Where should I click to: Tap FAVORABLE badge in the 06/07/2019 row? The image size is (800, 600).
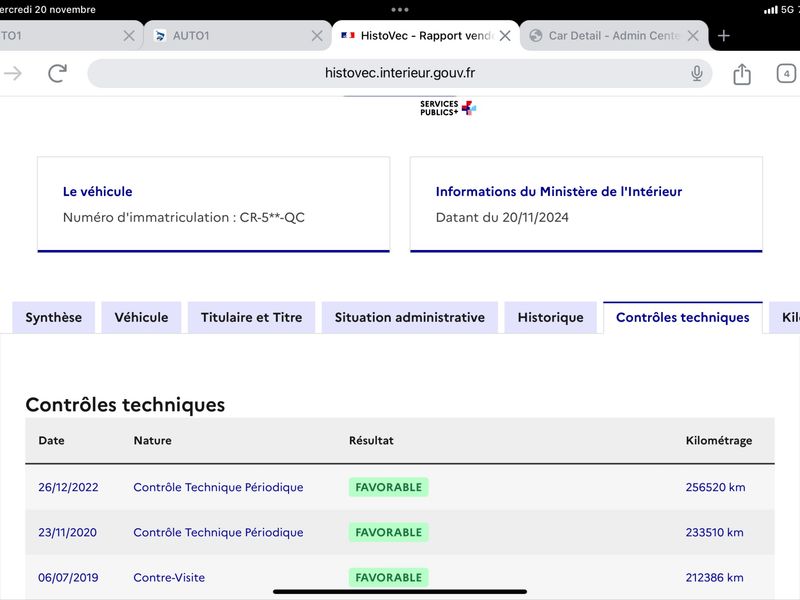point(389,578)
